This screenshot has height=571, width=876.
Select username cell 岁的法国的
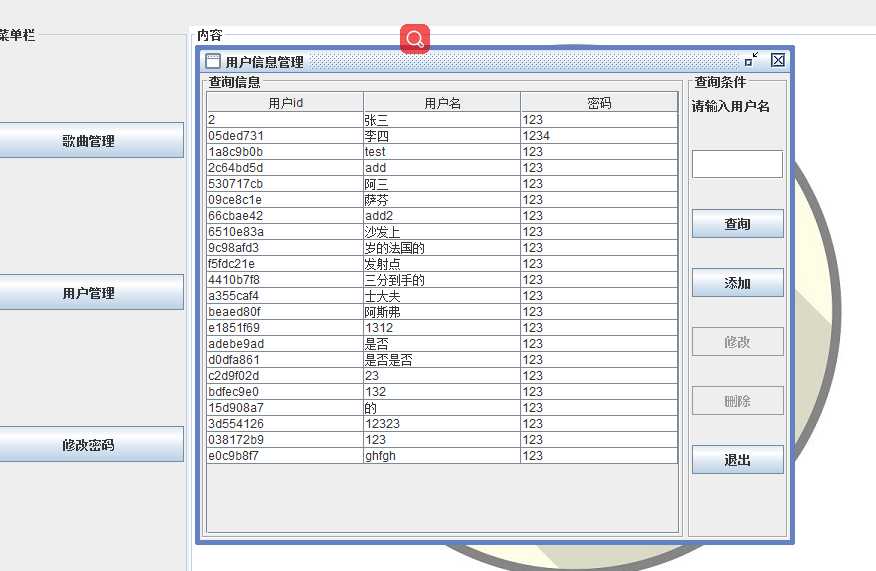tap(442, 248)
